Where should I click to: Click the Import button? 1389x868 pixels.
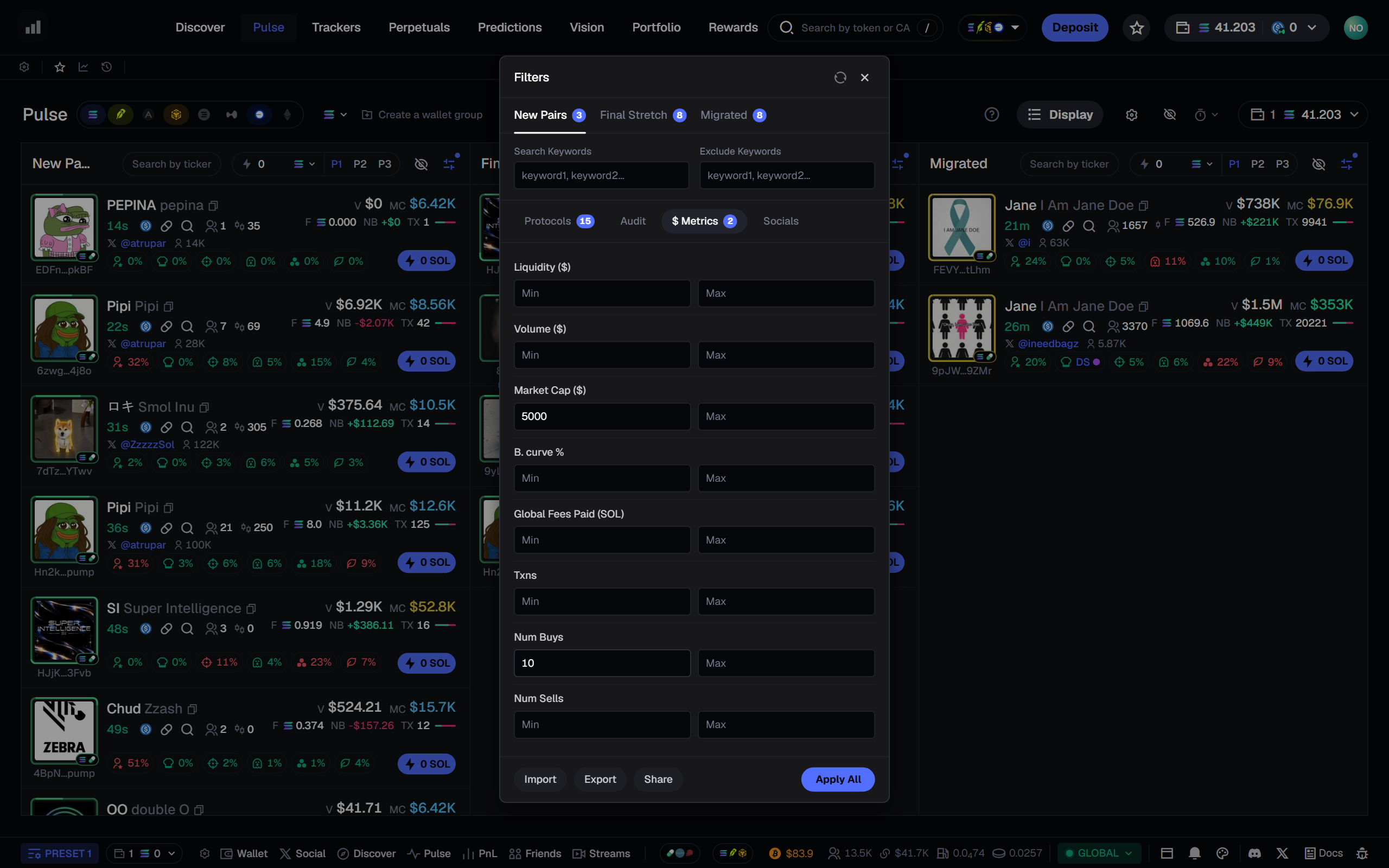click(539, 779)
